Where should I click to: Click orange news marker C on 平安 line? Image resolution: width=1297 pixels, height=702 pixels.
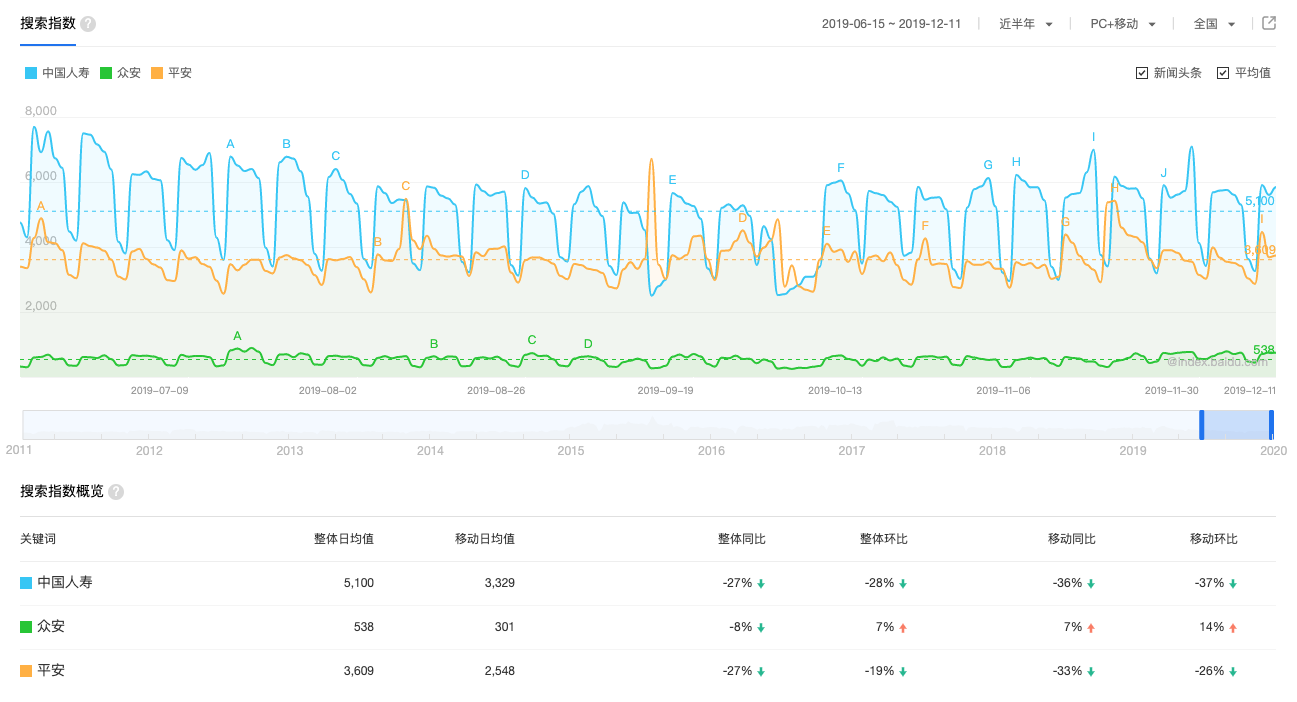pyautogui.click(x=405, y=186)
